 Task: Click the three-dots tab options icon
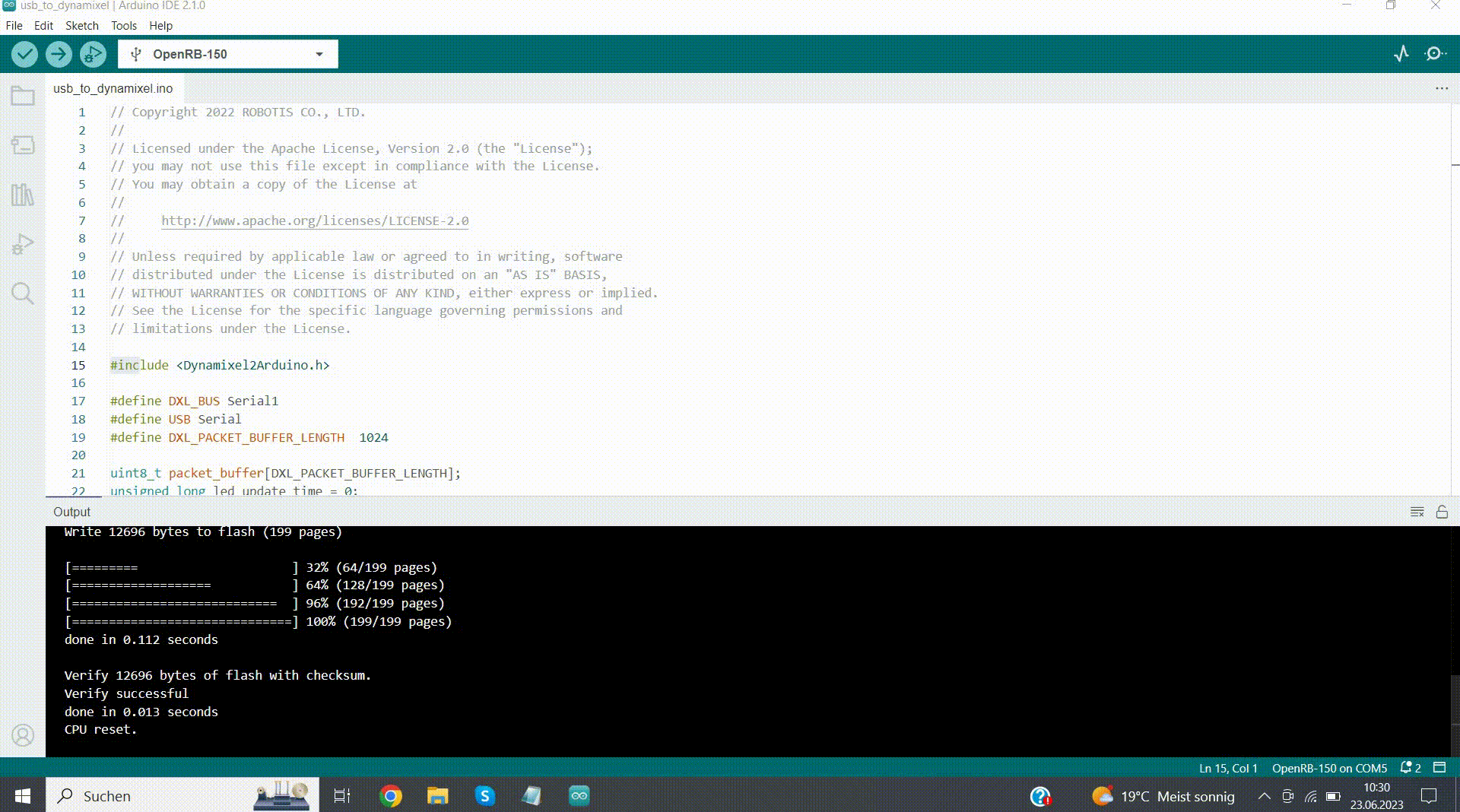point(1441,88)
